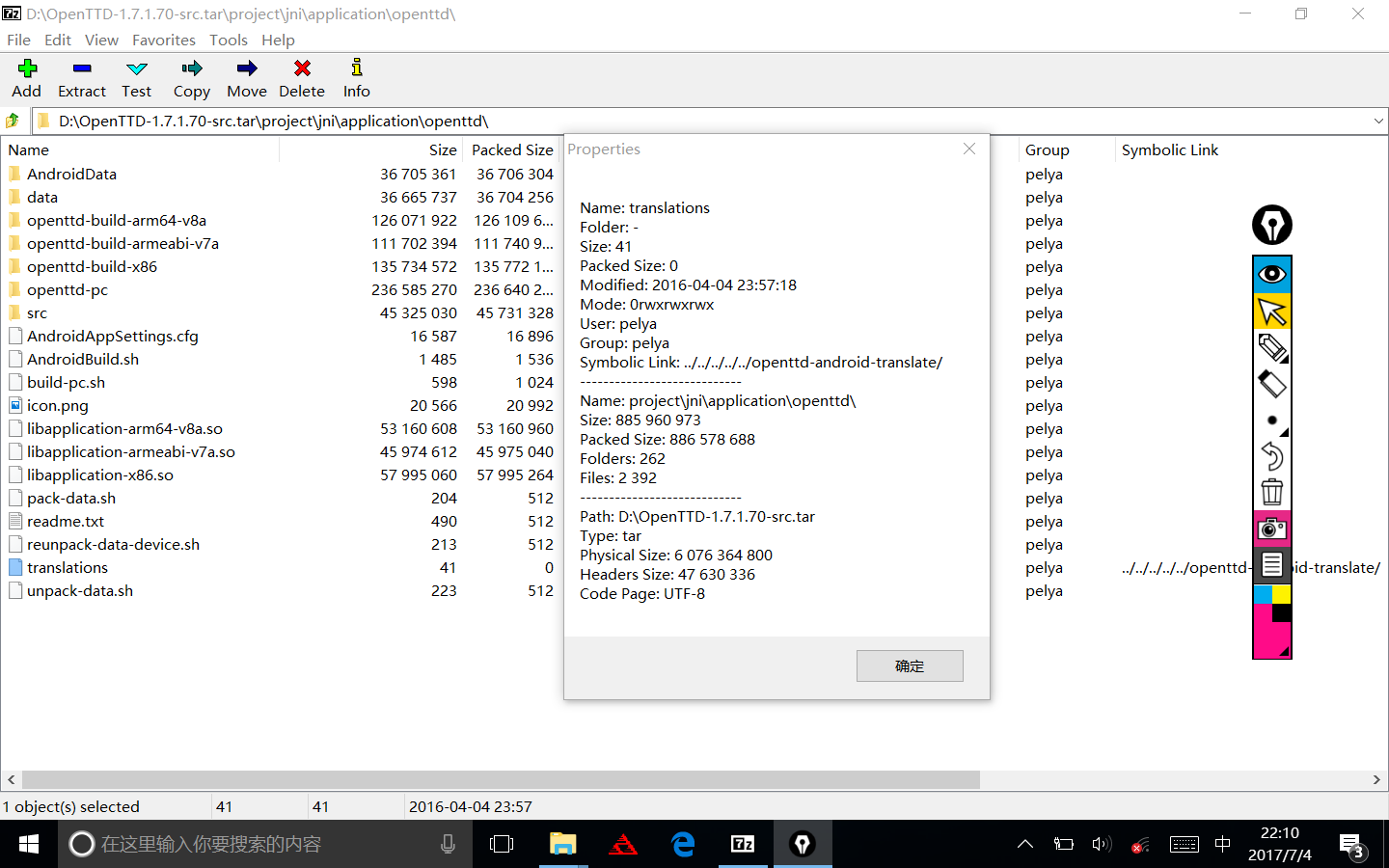
Task: Click the scrollbar right arrow
Action: coord(1376,779)
